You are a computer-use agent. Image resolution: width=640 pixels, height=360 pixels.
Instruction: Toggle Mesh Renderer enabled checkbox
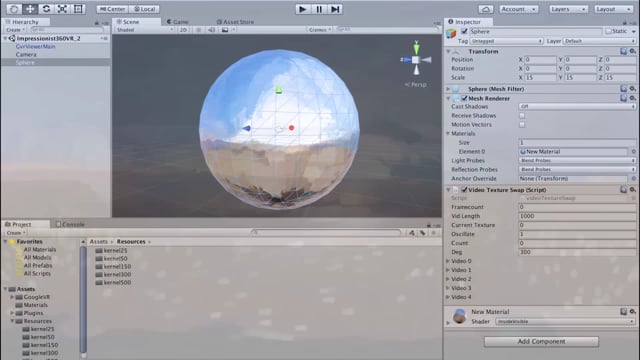pyautogui.click(x=464, y=98)
